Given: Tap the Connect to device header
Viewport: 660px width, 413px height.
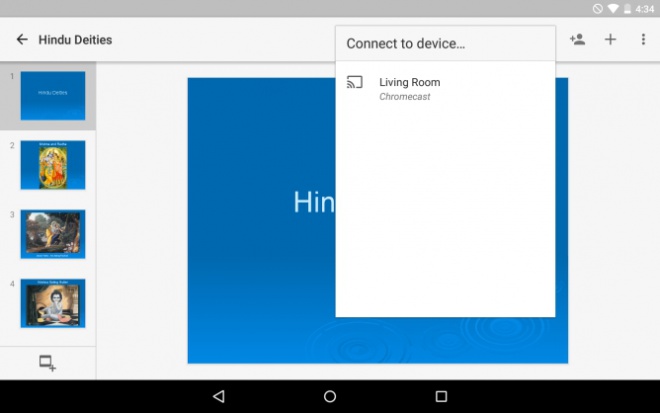Looking at the screenshot, I should pos(405,44).
